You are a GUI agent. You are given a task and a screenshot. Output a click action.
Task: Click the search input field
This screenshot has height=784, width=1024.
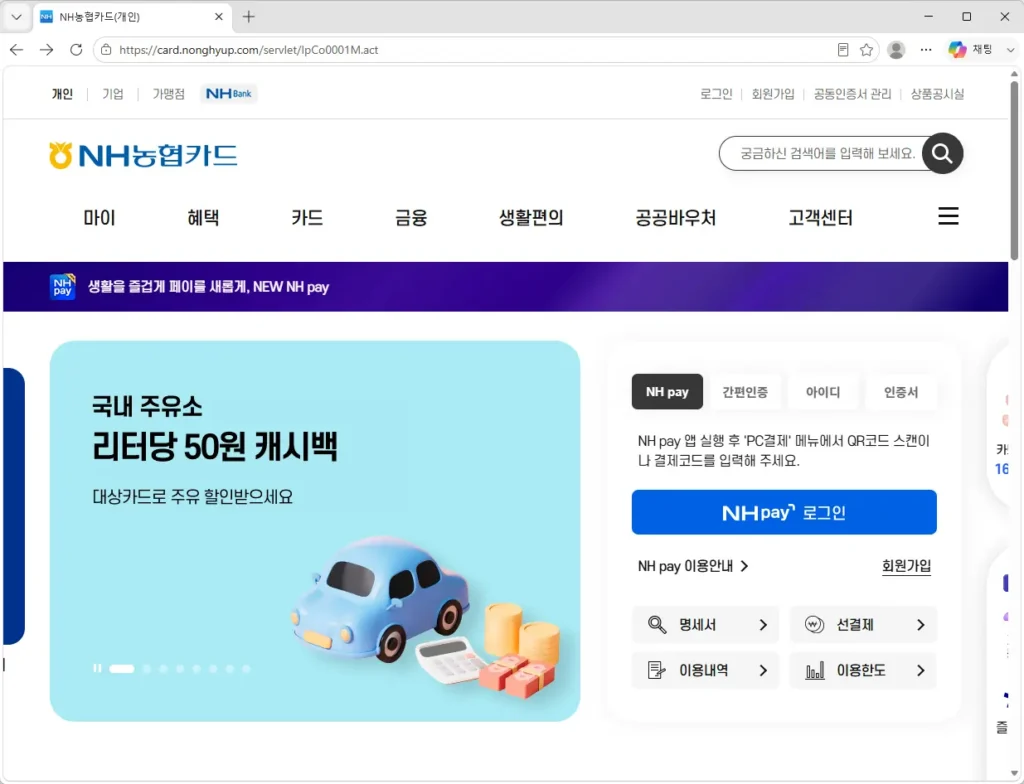[825, 154]
